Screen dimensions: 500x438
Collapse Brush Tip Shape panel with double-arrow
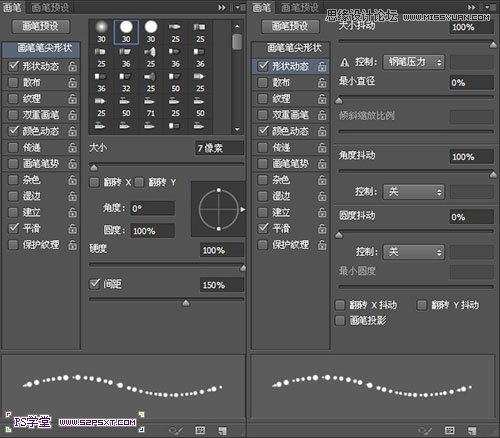(222, 7)
